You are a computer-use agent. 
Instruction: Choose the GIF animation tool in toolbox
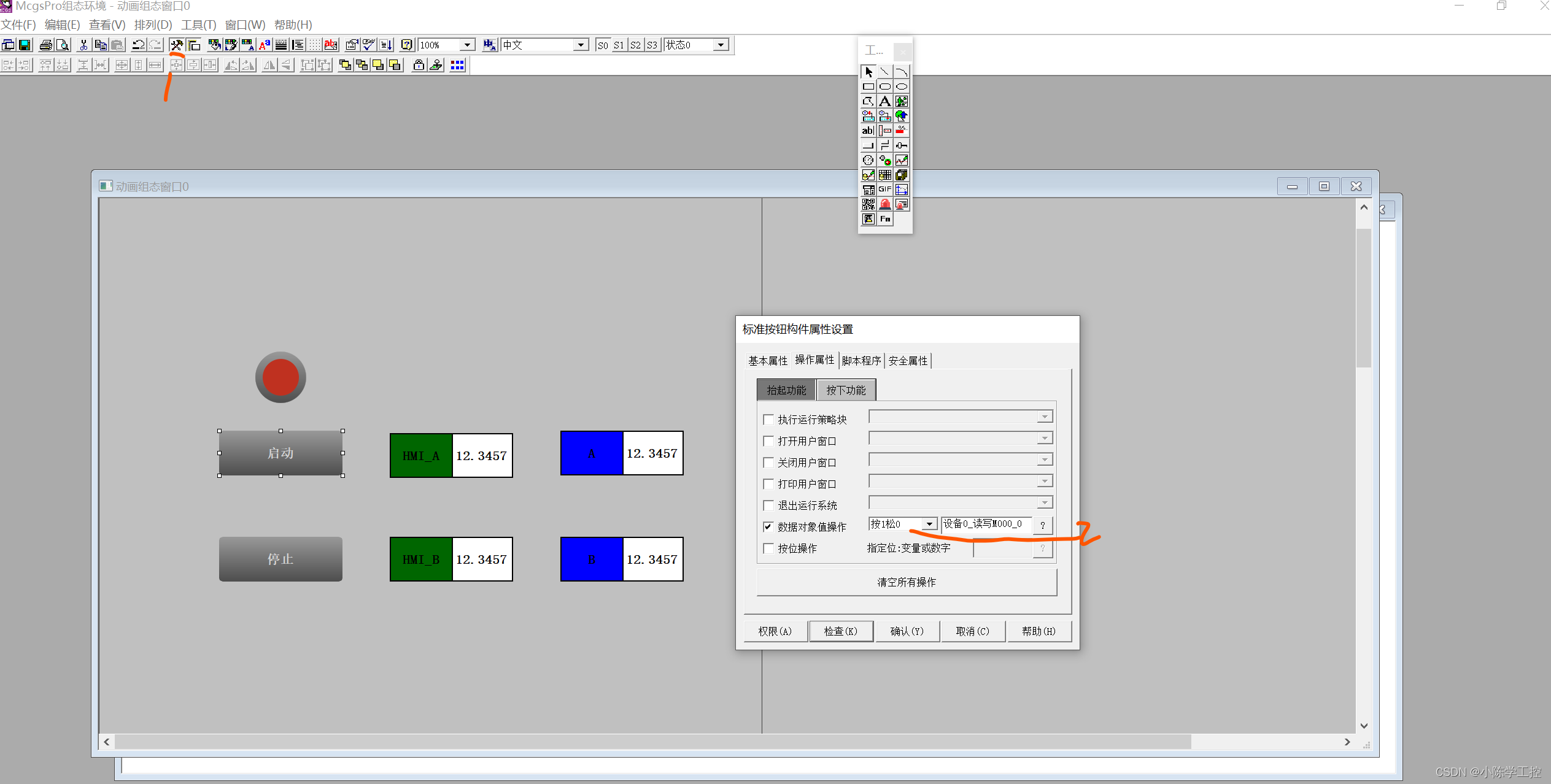(884, 190)
